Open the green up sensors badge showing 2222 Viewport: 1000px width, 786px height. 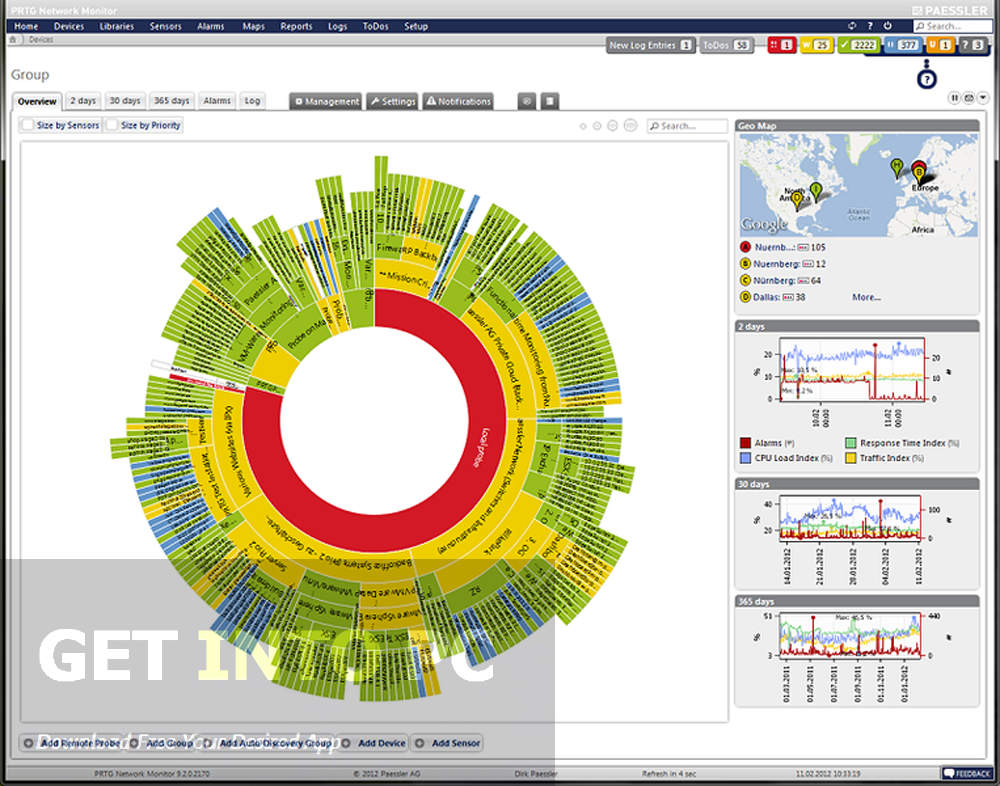(x=858, y=45)
